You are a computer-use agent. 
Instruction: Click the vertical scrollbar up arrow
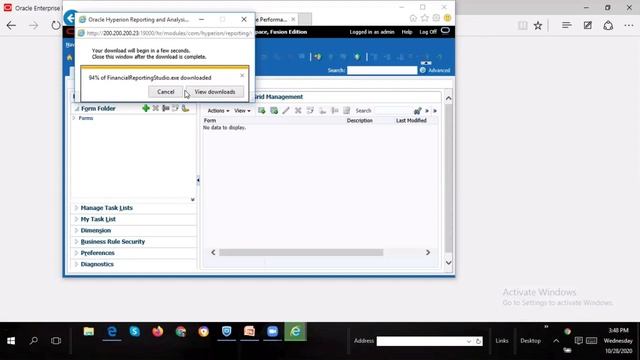[448, 98]
